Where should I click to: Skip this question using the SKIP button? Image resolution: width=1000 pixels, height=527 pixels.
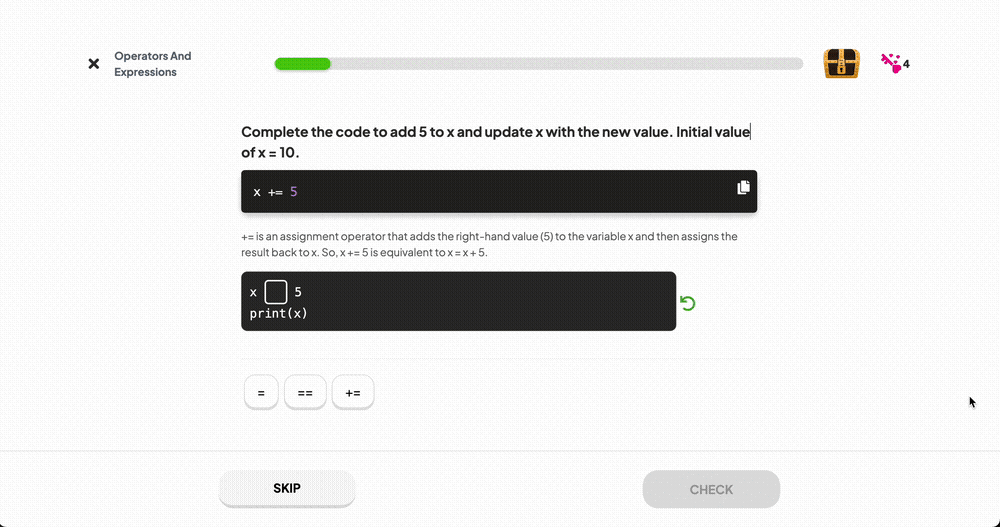(287, 489)
